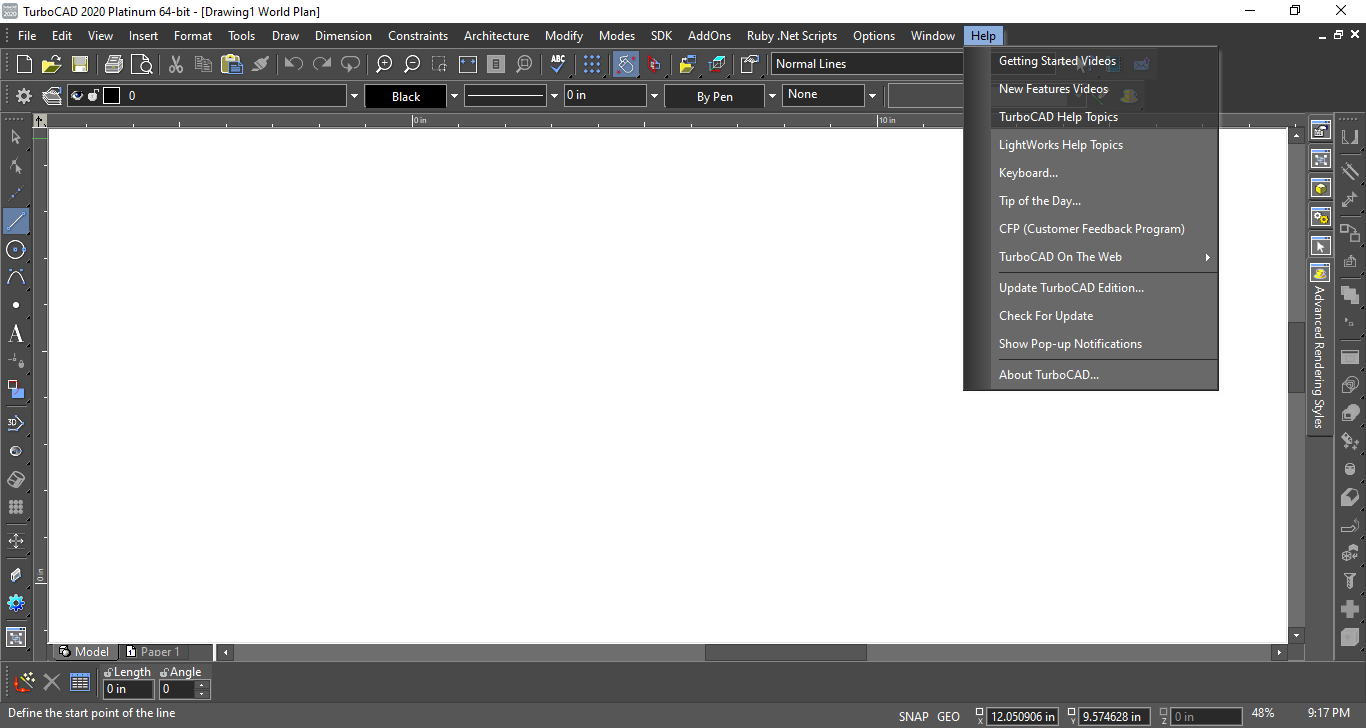The image size is (1366, 728).
Task: Click the Paste clipboard icon
Action: coord(232,64)
